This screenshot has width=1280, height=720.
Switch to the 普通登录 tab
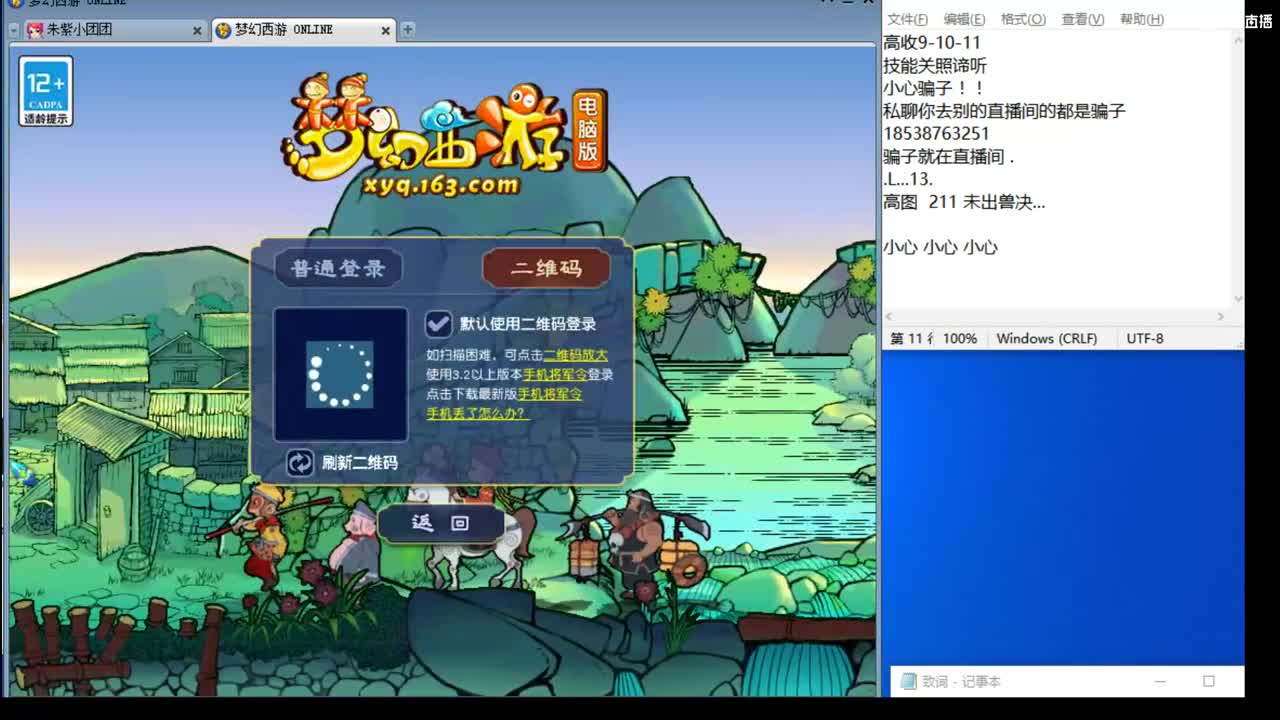pos(337,268)
